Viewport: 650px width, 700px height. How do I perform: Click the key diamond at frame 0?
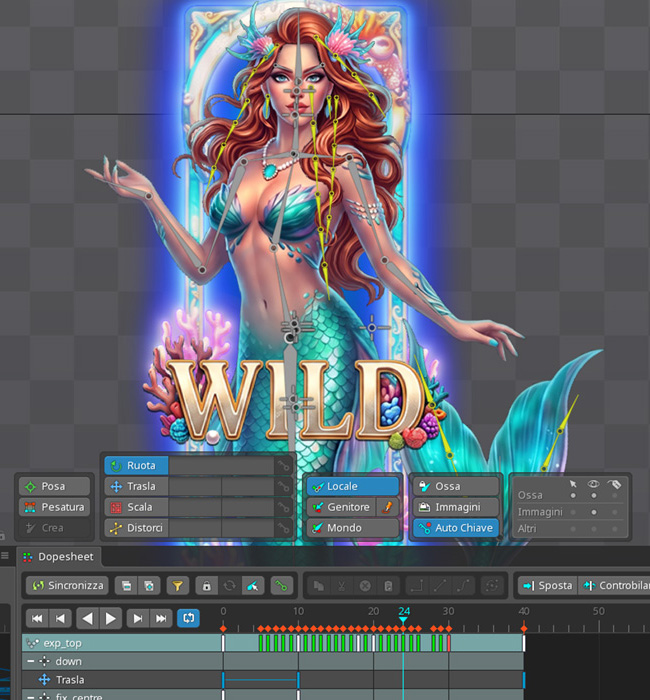[x=223, y=629]
